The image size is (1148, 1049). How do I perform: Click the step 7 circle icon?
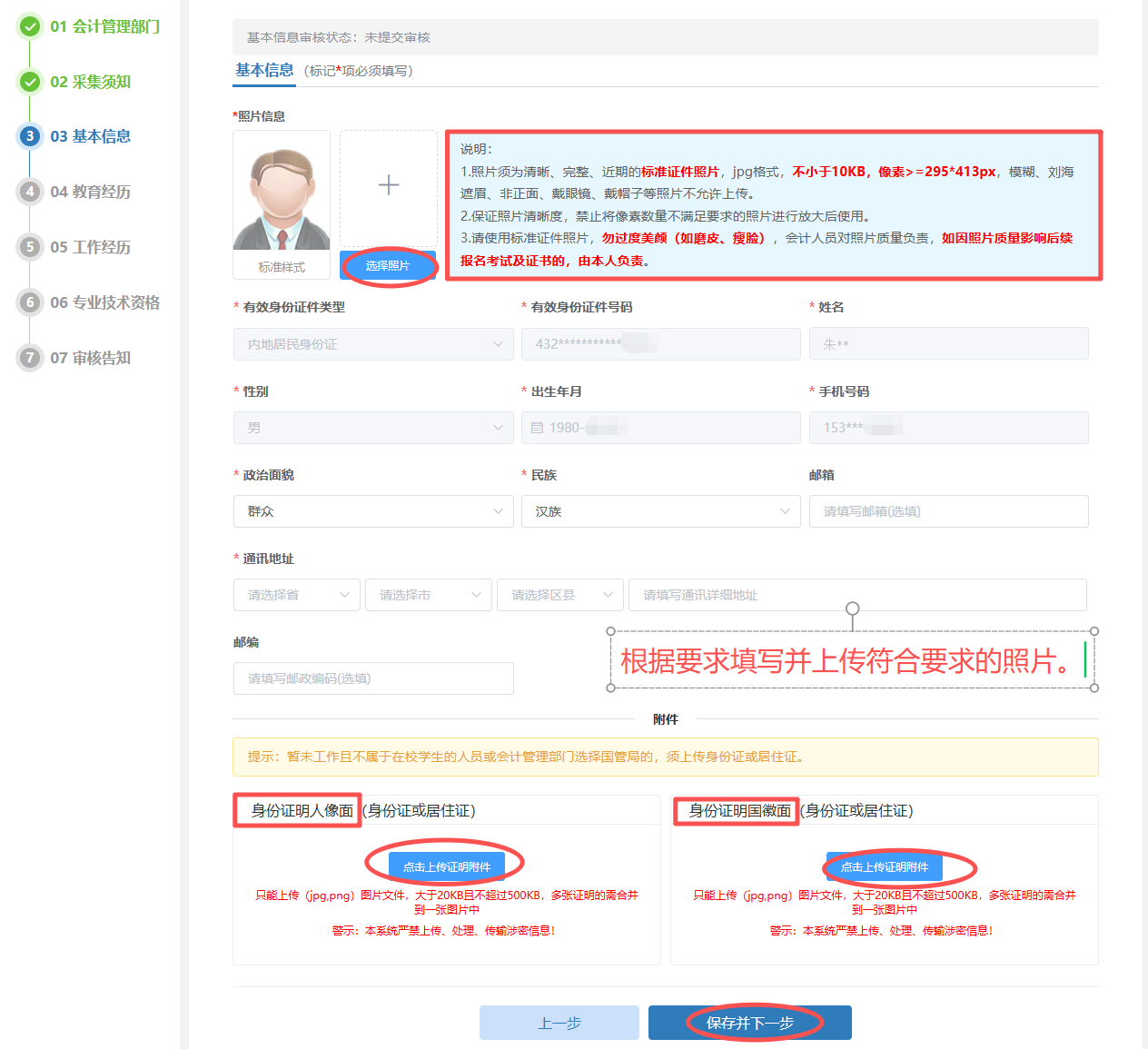click(30, 358)
